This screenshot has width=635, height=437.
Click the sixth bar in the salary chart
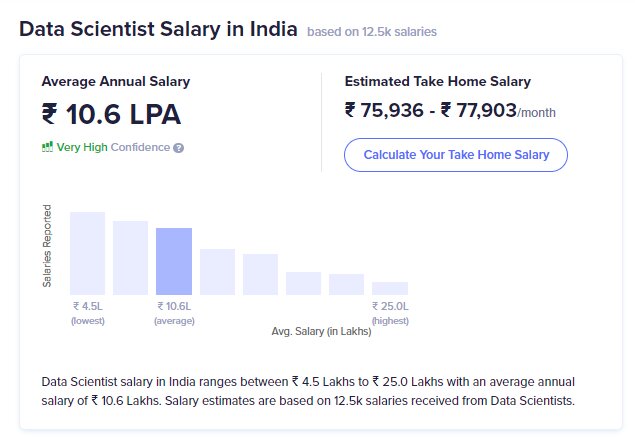click(x=303, y=283)
